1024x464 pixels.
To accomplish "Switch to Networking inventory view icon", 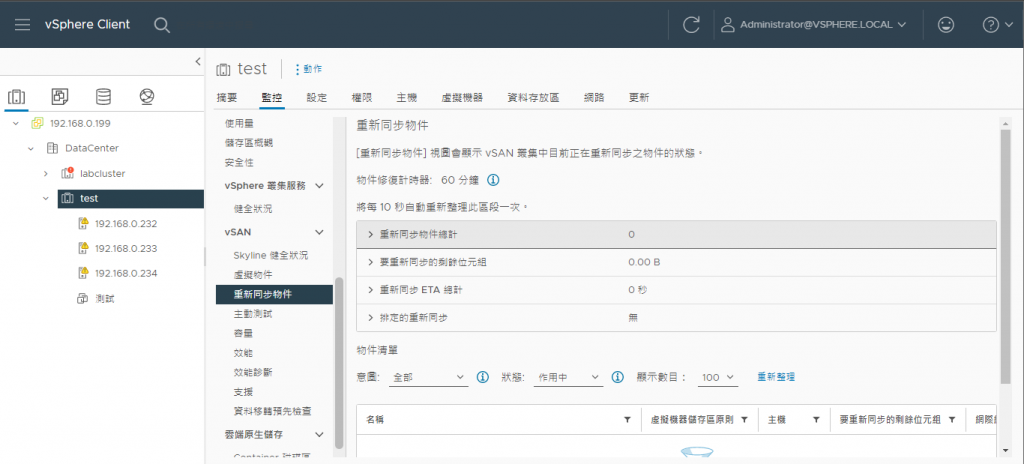I will pos(147,97).
